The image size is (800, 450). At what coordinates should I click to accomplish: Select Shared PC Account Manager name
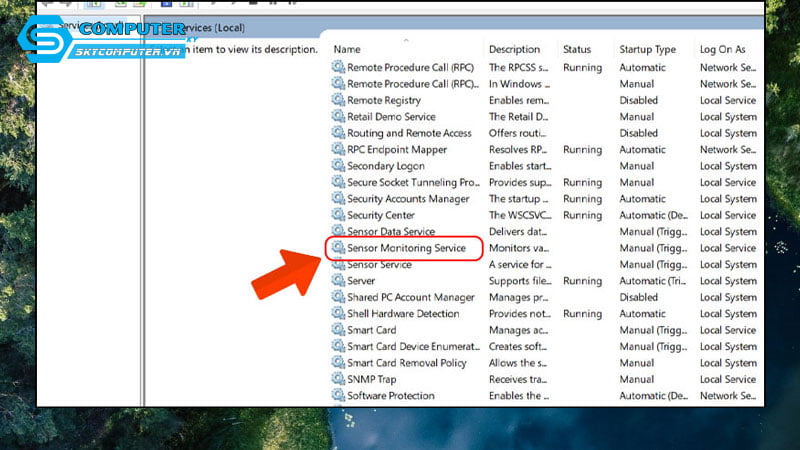[x=411, y=297]
